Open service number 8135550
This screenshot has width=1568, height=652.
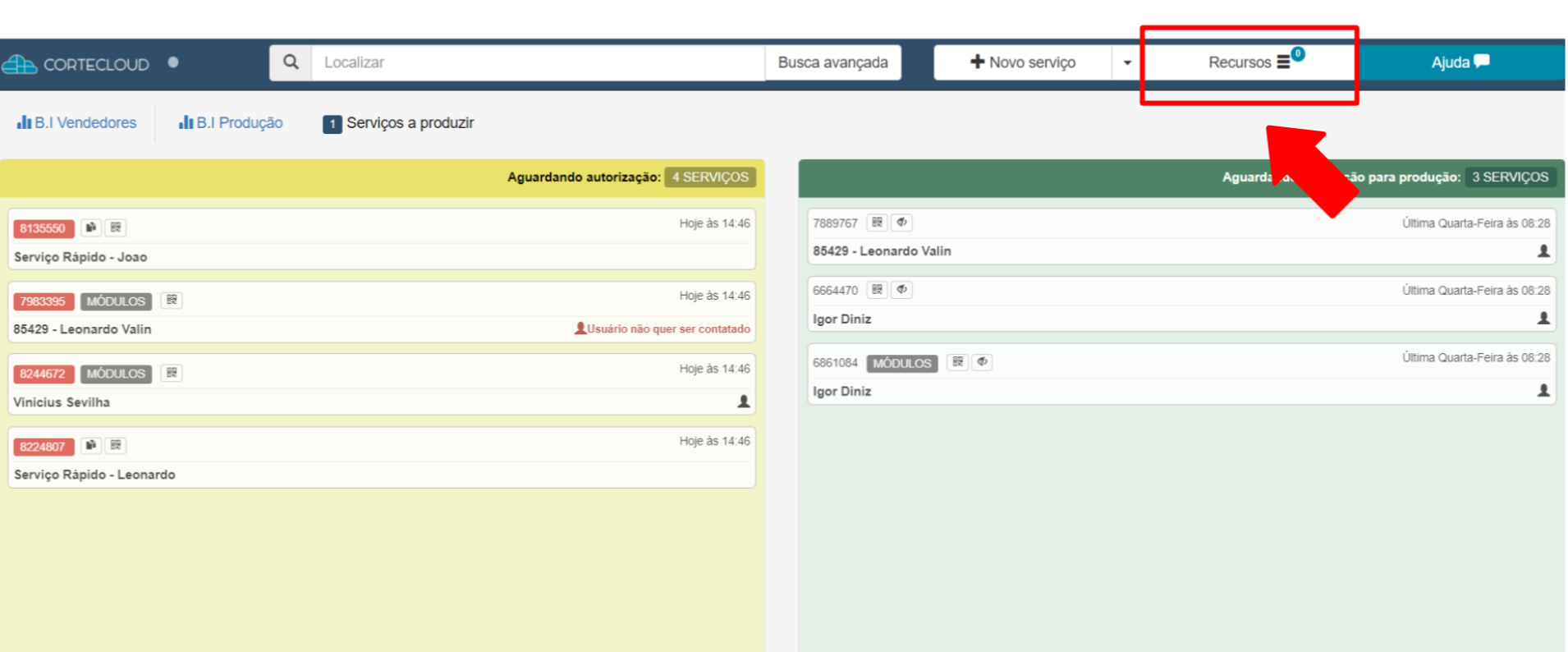point(44,228)
